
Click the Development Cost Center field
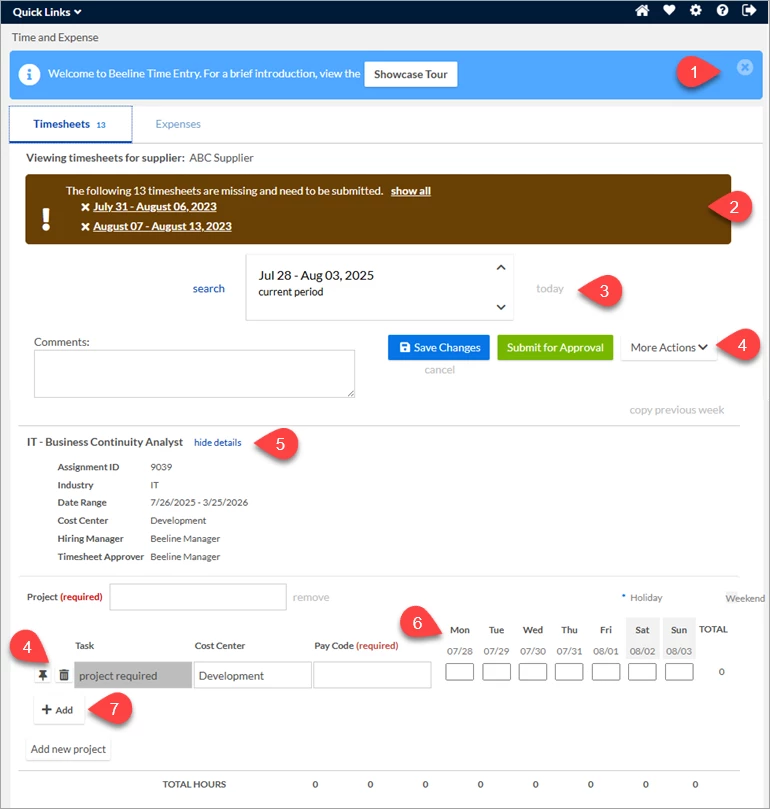pyautogui.click(x=252, y=675)
